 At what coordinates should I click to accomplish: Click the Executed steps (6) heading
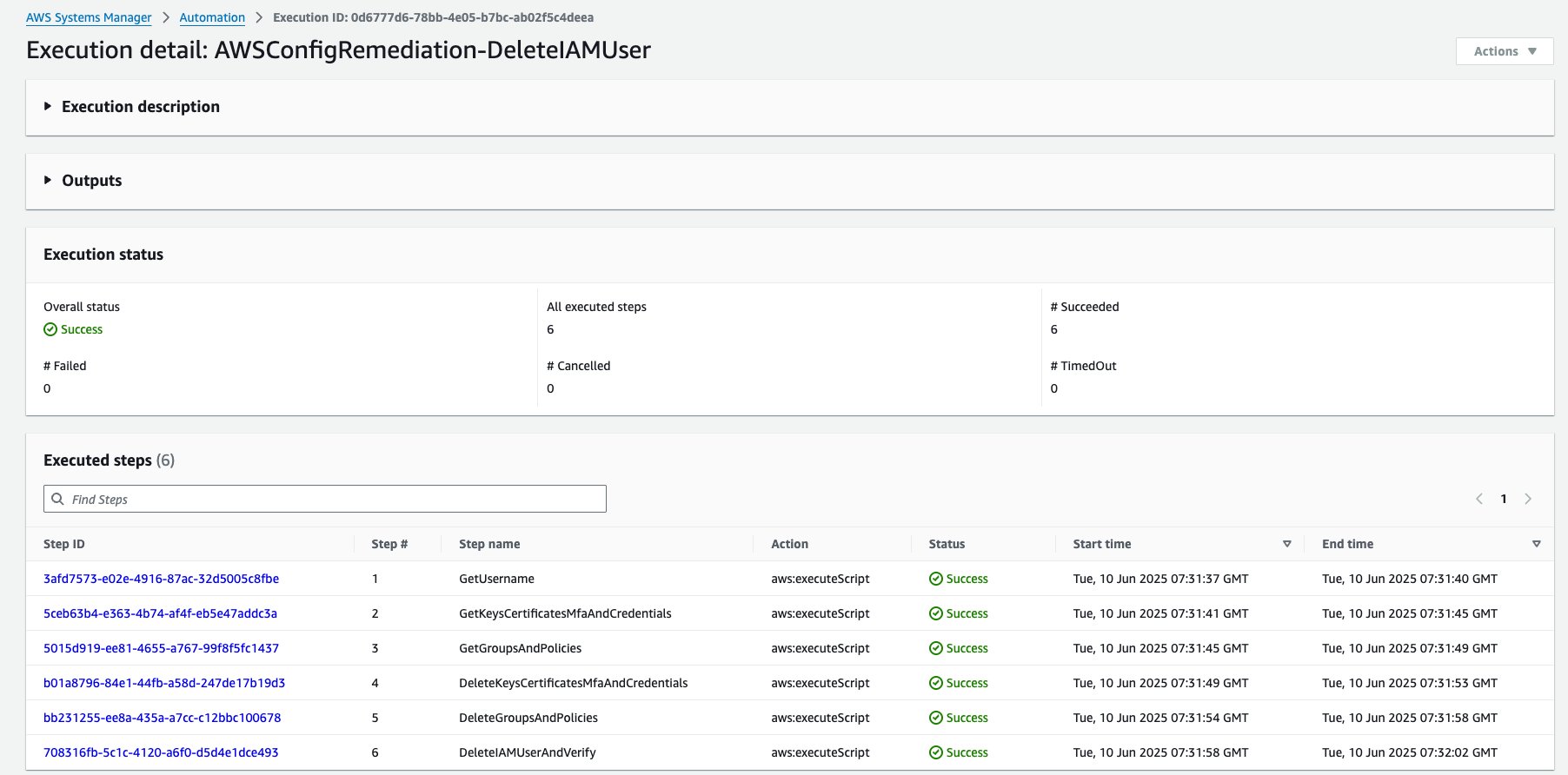pos(109,460)
